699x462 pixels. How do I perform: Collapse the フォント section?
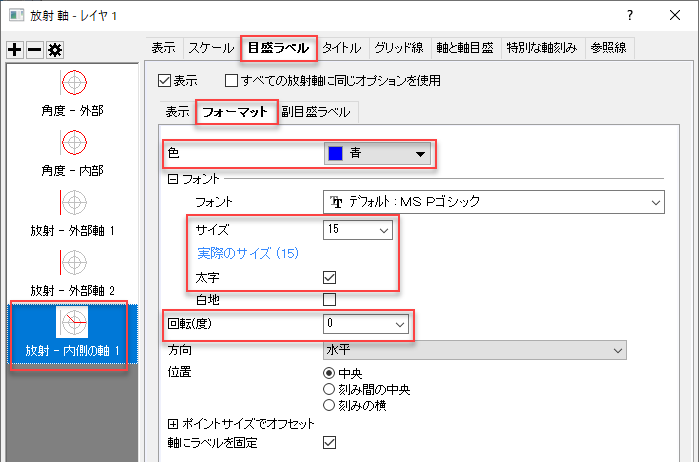click(x=173, y=179)
